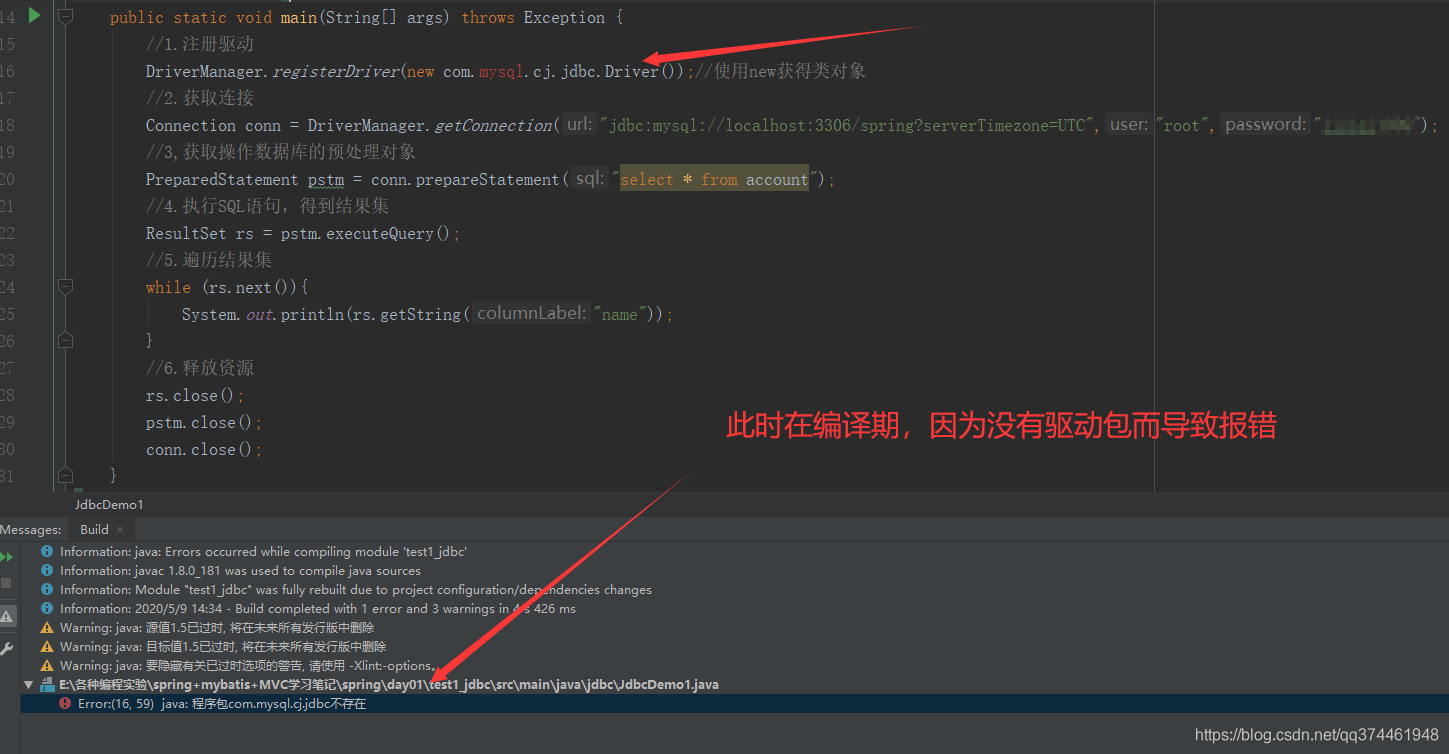Viewport: 1449px width, 754px height.
Task: Click info icon on 'javac 1.8.0_181' row
Action: pyautogui.click(x=47, y=571)
